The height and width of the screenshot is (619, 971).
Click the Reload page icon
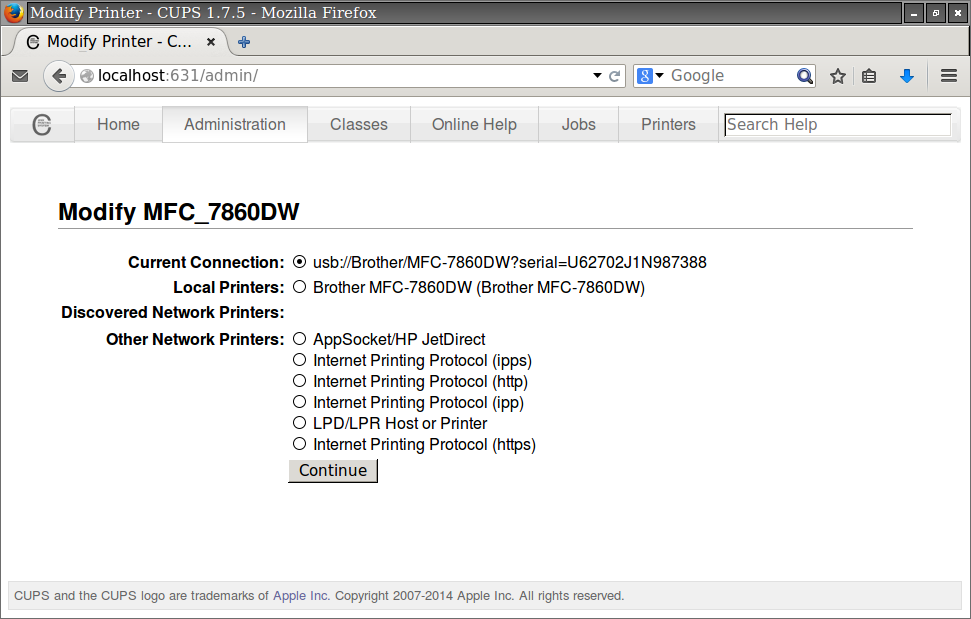(x=612, y=75)
